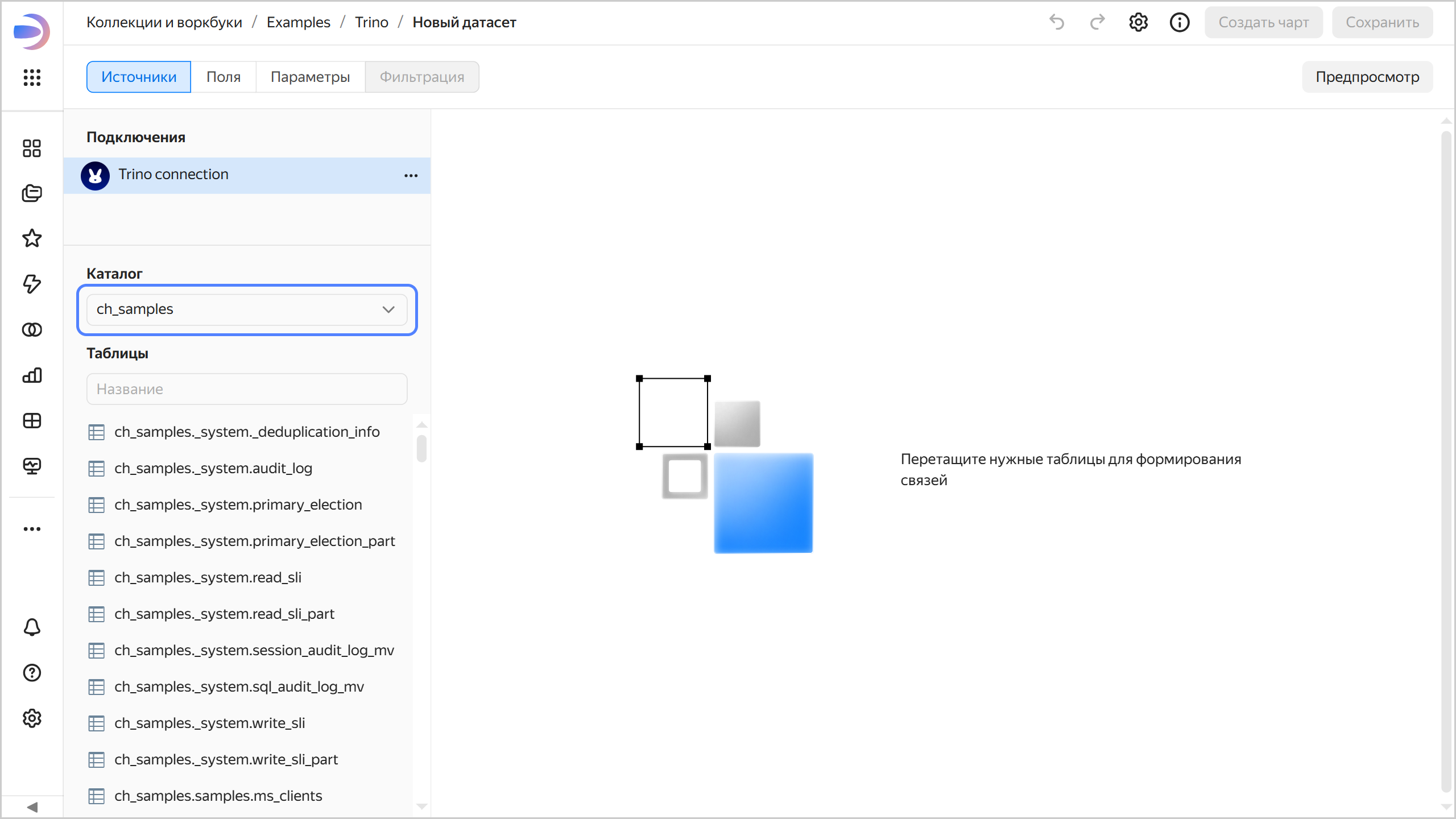Click the undo arrow icon
The width and height of the screenshot is (1456, 819).
point(1057,23)
